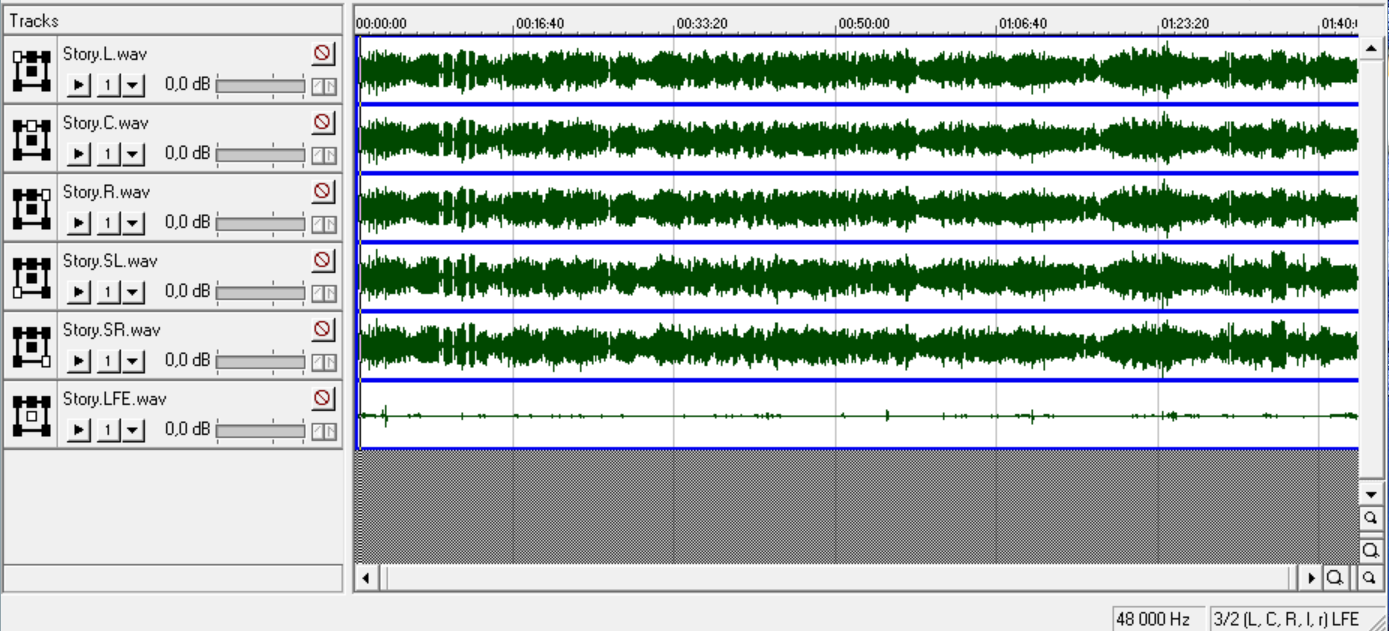Screen dimensions: 1389x631
Task: Mute the Story.R.wav track
Action: pyautogui.click(x=322, y=192)
